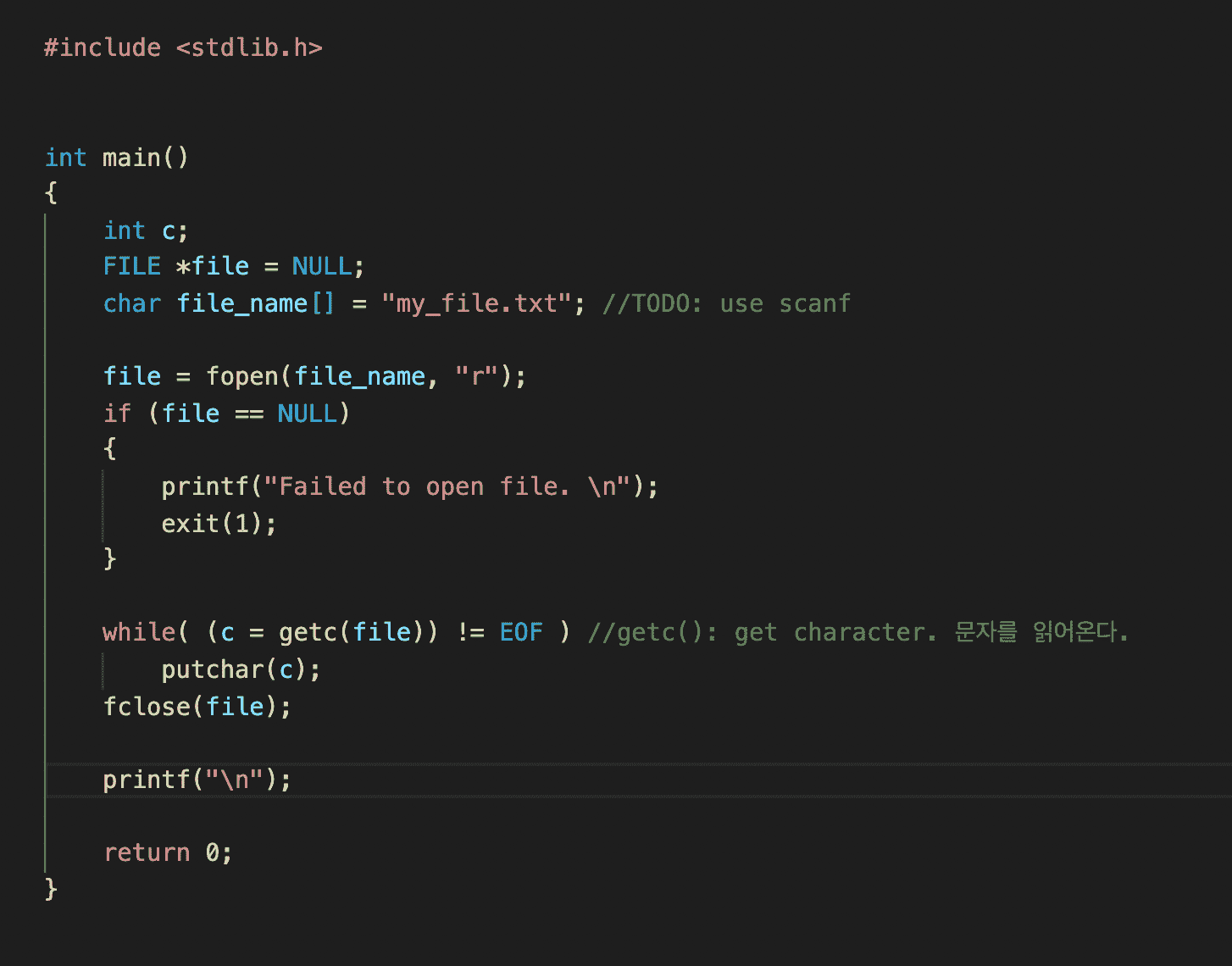Click the "Failed to open file" string
This screenshot has height=966, width=1232.
447,486
